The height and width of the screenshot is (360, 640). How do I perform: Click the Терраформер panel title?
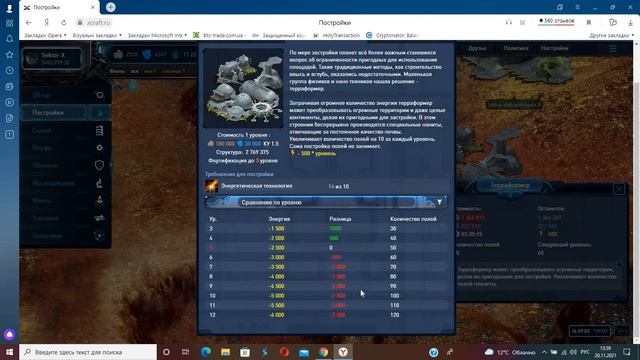point(510,185)
